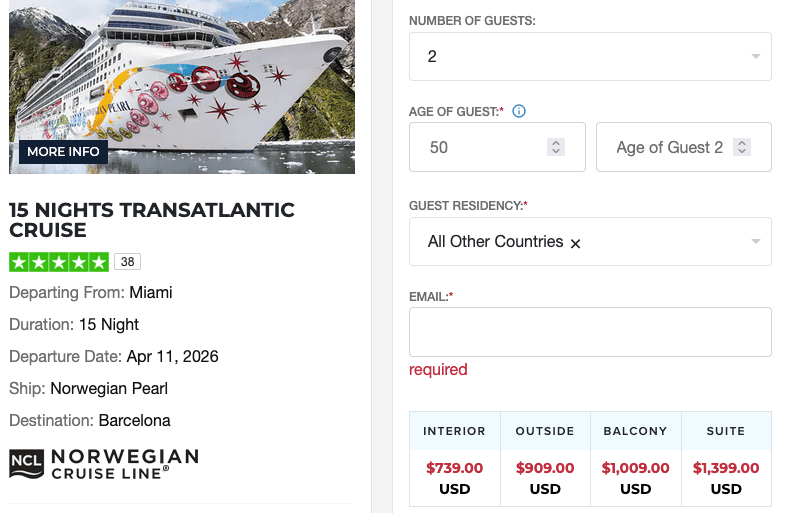This screenshot has height=513, width=789.
Task: Select the Outside cabin column header
Action: click(545, 431)
